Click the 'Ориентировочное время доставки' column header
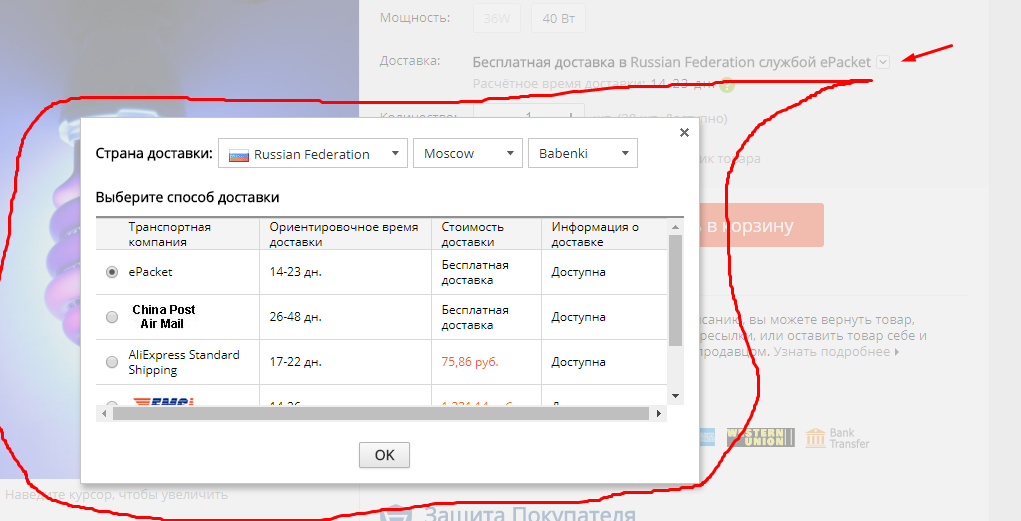This screenshot has width=1021, height=521. 344,234
